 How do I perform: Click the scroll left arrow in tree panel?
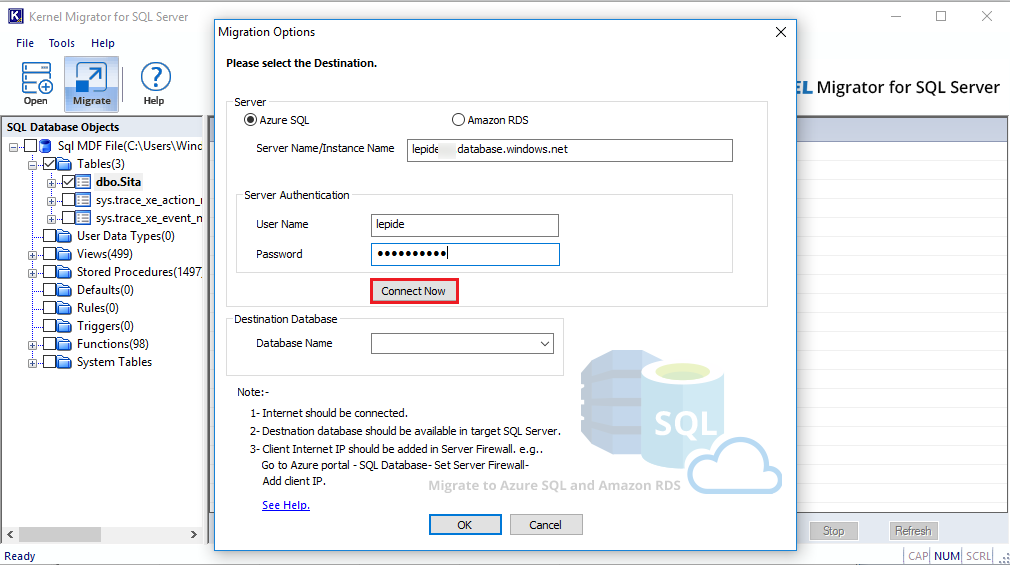(x=10, y=534)
